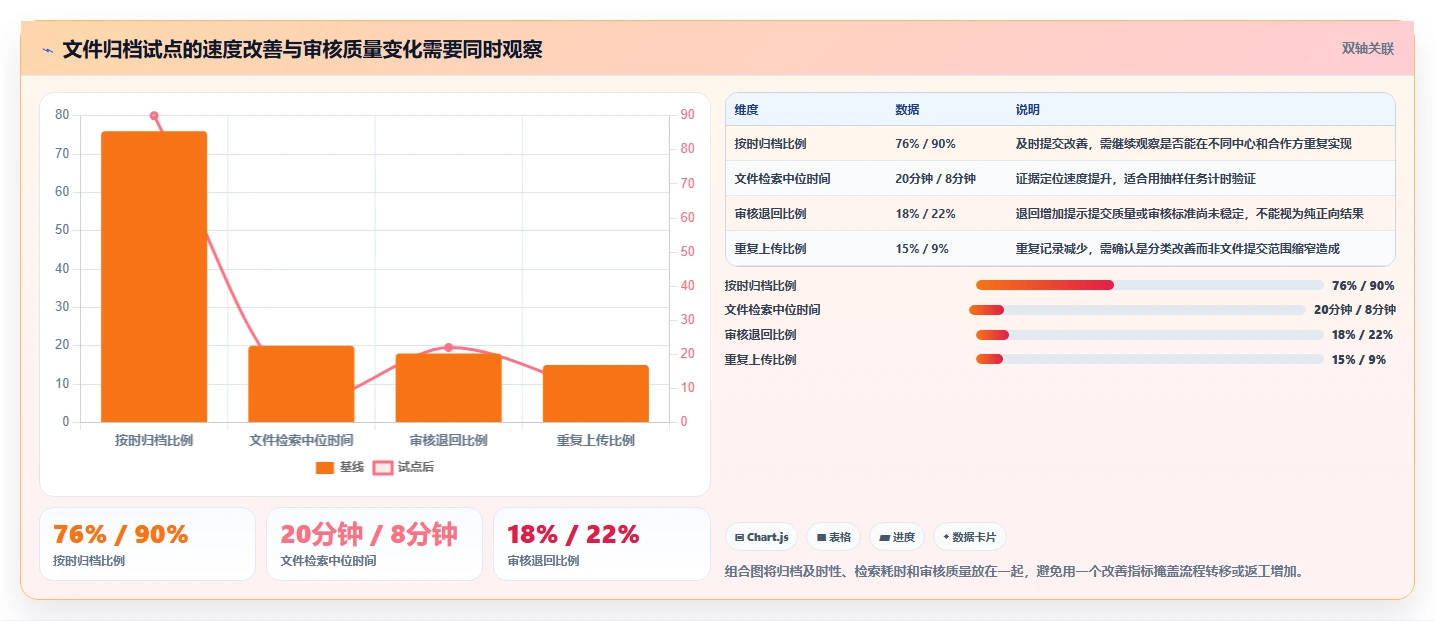Screen dimensions: 1435x621
Task: Click the 重复上传比例 bar in chart
Action: pyautogui.click(x=596, y=394)
